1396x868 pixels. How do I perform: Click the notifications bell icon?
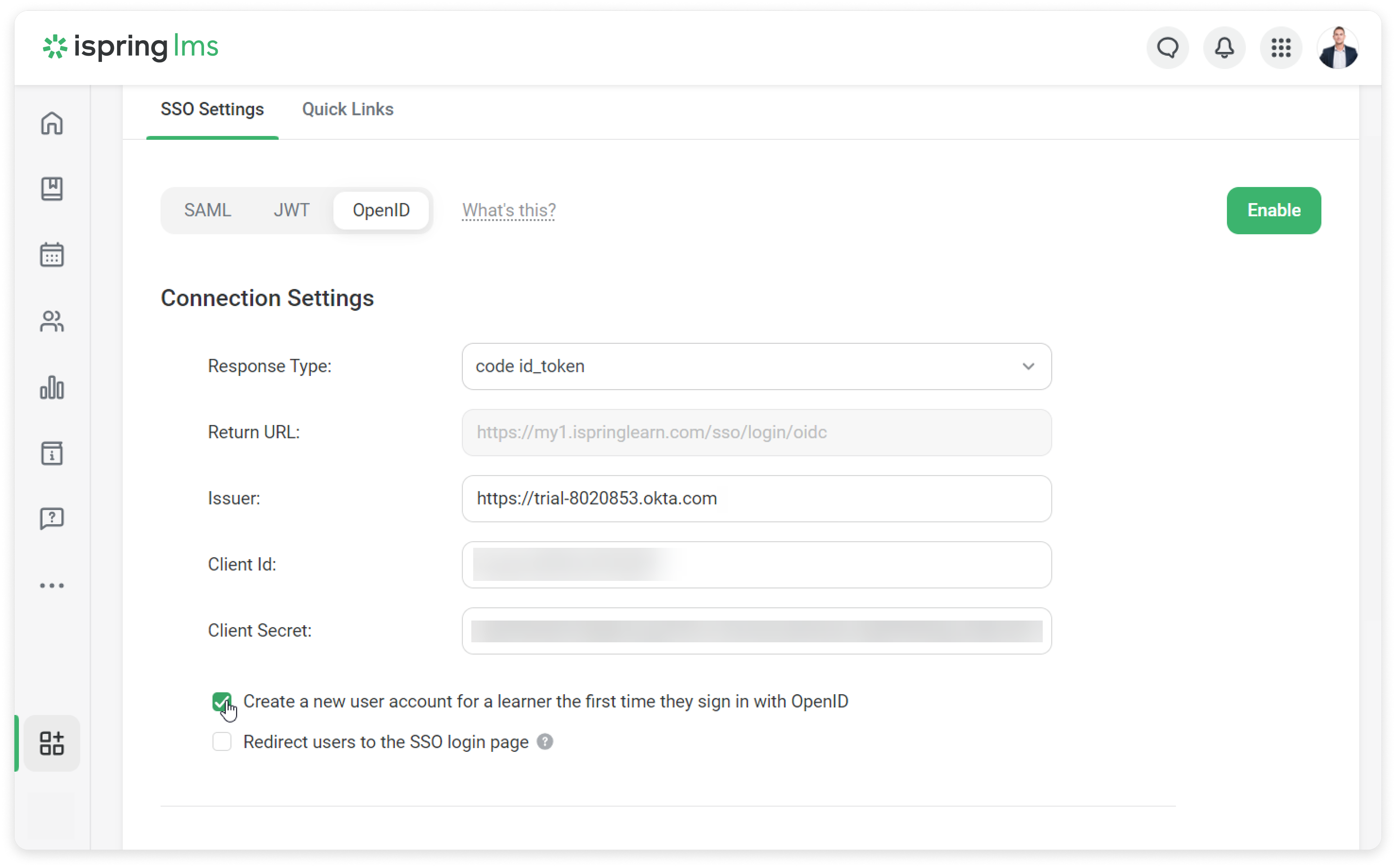pyautogui.click(x=1224, y=48)
